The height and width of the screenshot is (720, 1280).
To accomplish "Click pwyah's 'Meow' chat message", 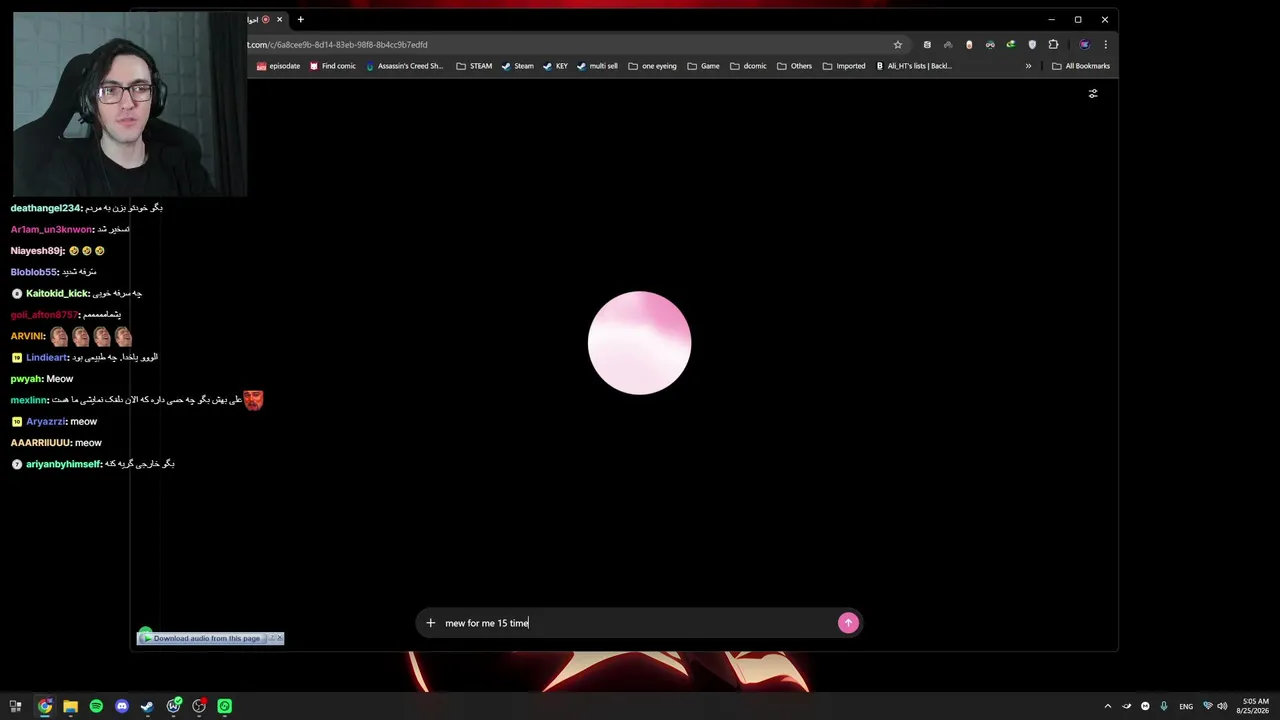I will (60, 379).
